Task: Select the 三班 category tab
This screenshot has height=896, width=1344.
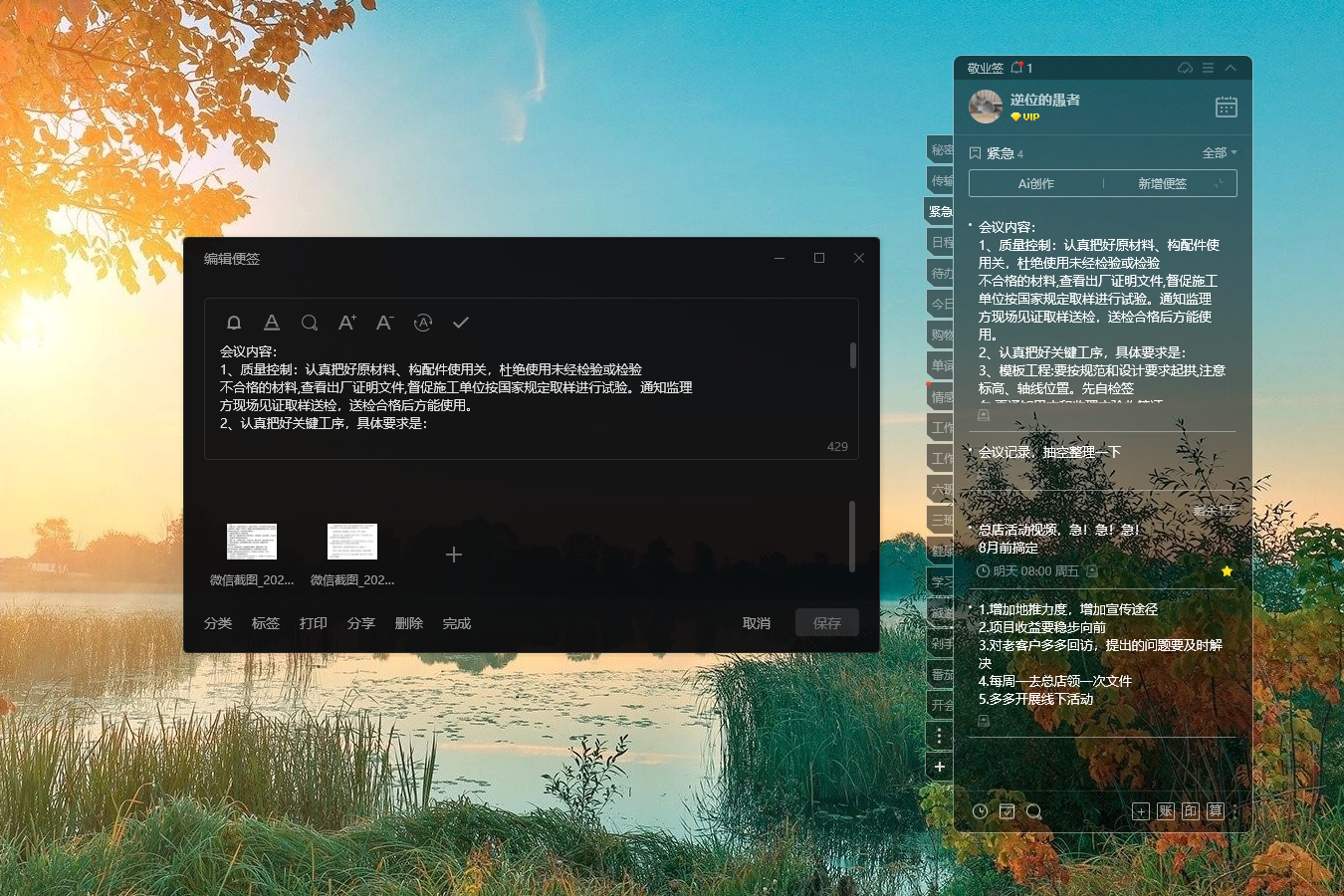Action: 941,520
